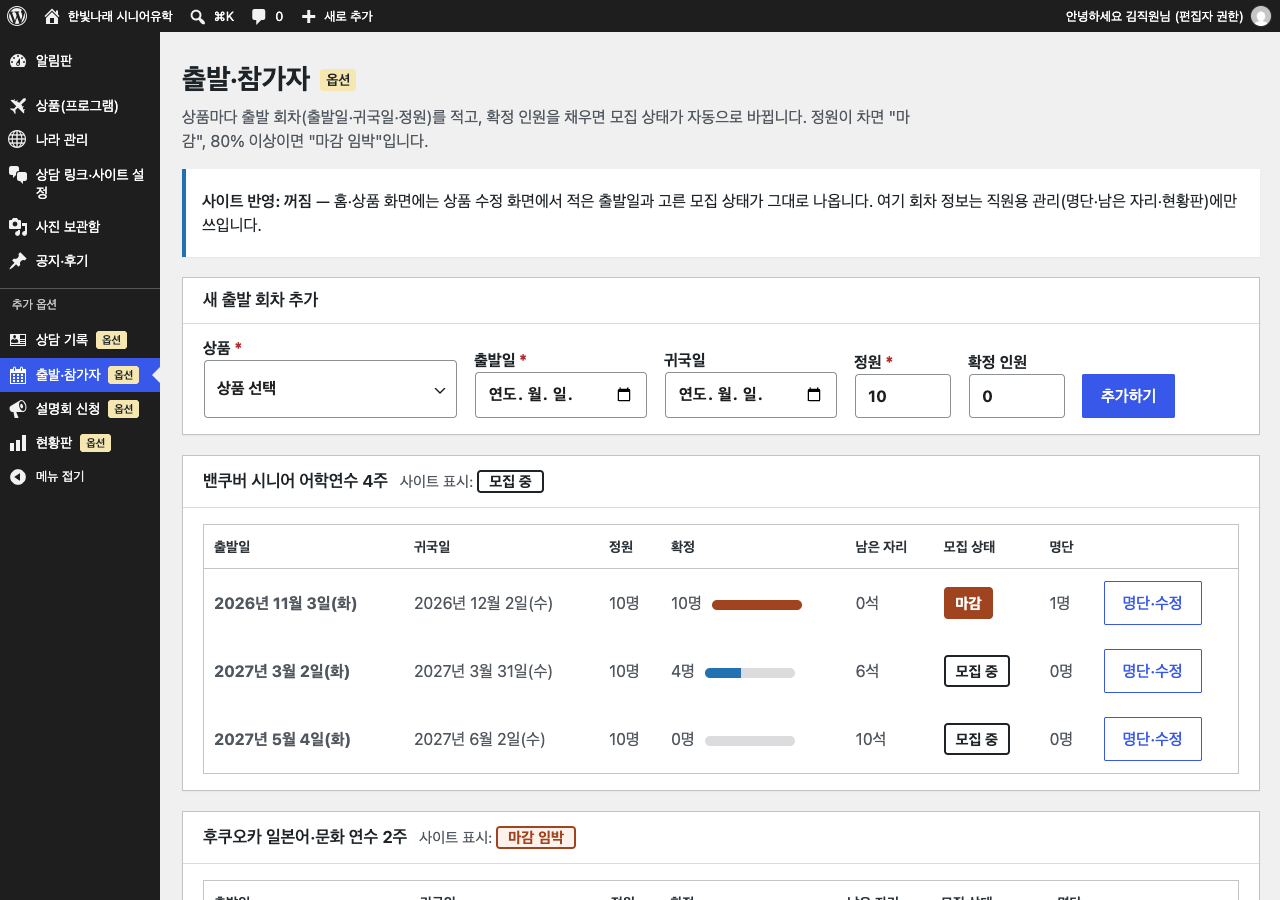Open the calendar picker in 귀국일 field

(x=814, y=395)
